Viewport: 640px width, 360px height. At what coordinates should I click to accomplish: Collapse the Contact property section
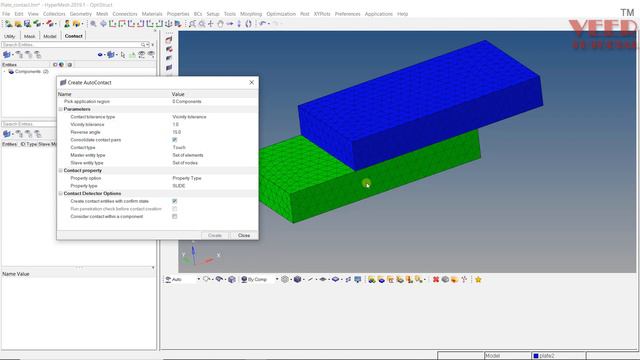[x=60, y=170]
